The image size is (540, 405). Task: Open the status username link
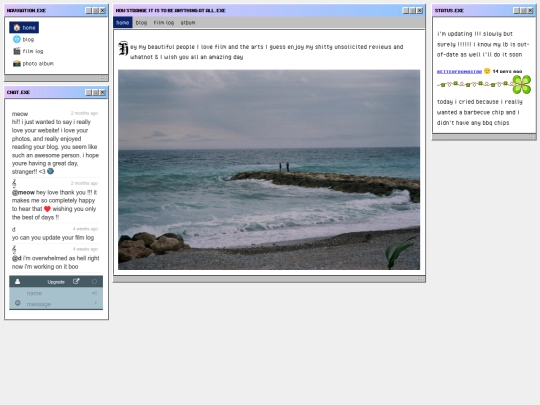(x=459, y=72)
